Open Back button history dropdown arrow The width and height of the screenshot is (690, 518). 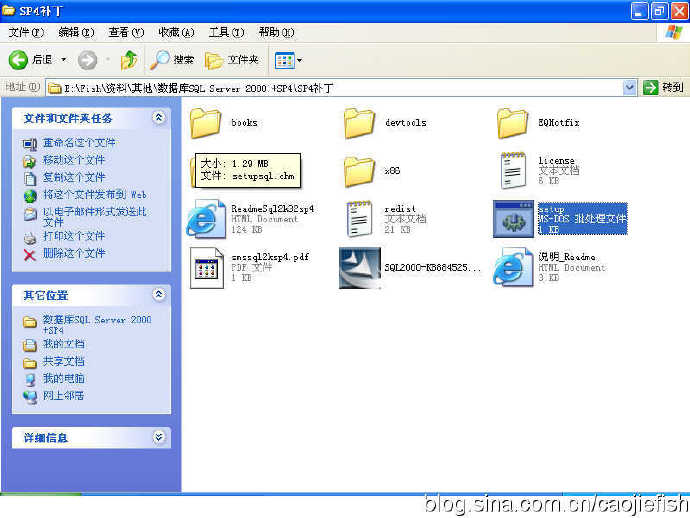(x=64, y=59)
